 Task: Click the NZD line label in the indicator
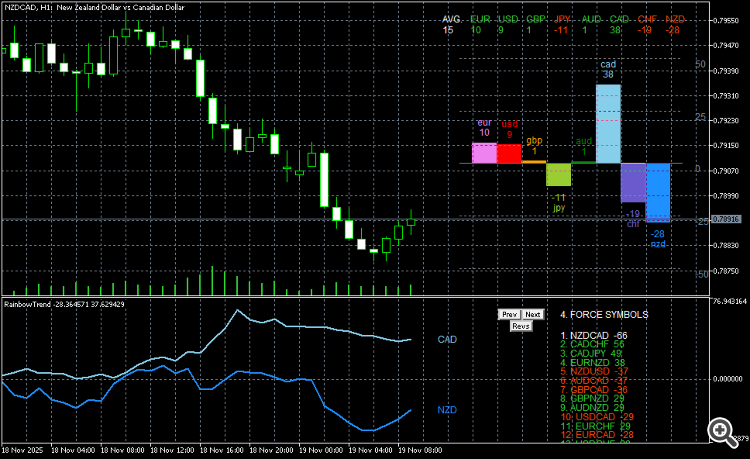[447, 410]
